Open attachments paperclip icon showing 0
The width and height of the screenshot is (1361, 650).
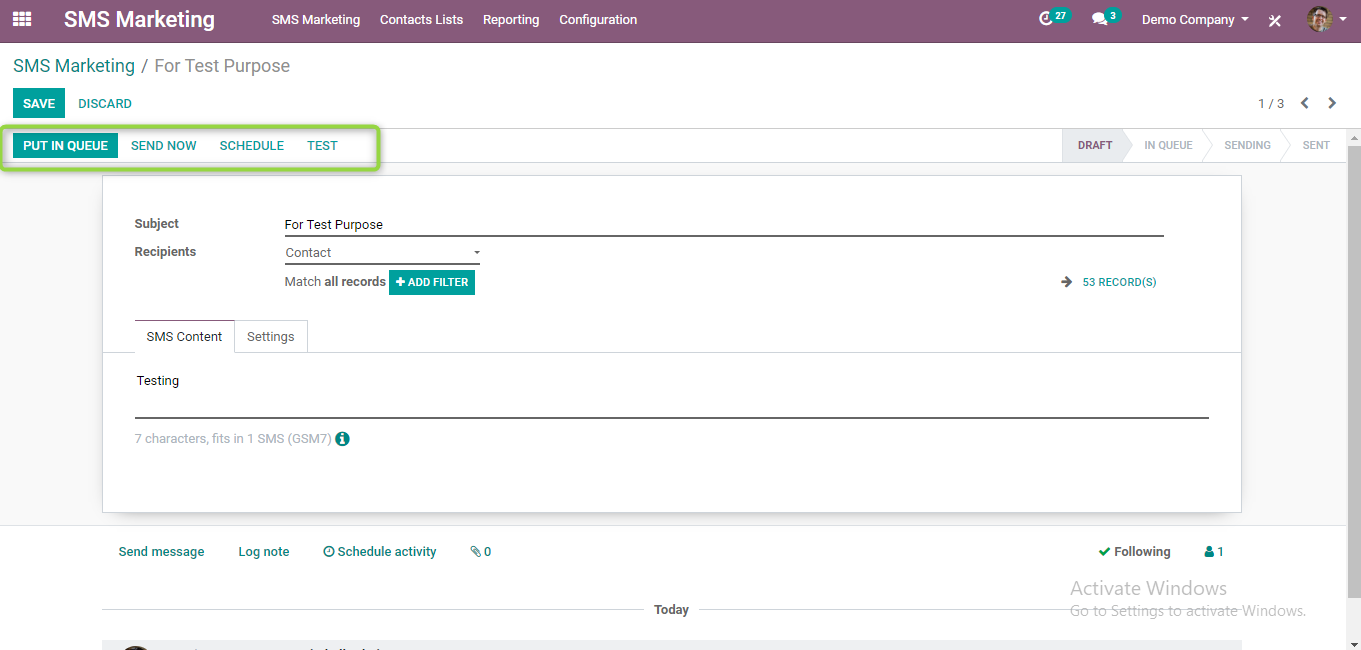[x=481, y=551]
